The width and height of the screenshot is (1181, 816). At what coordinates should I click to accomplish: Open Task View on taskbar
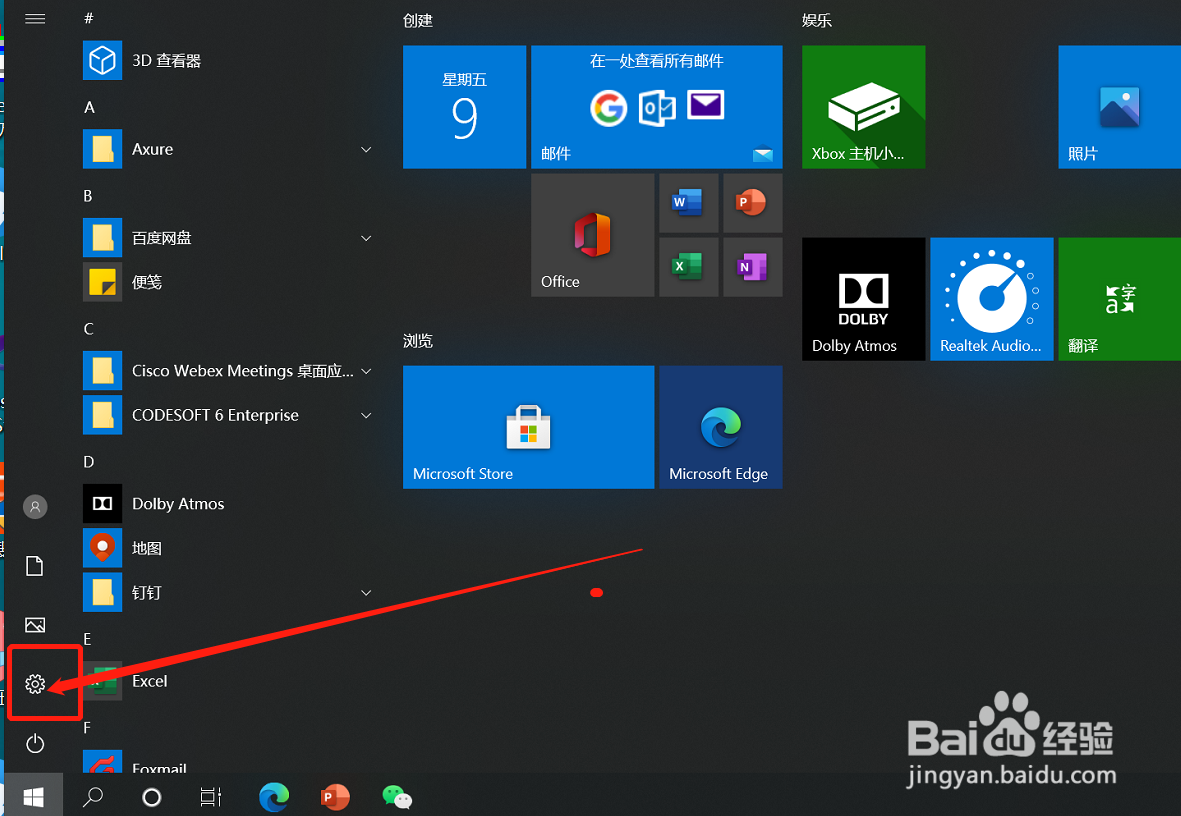pyautogui.click(x=210, y=796)
